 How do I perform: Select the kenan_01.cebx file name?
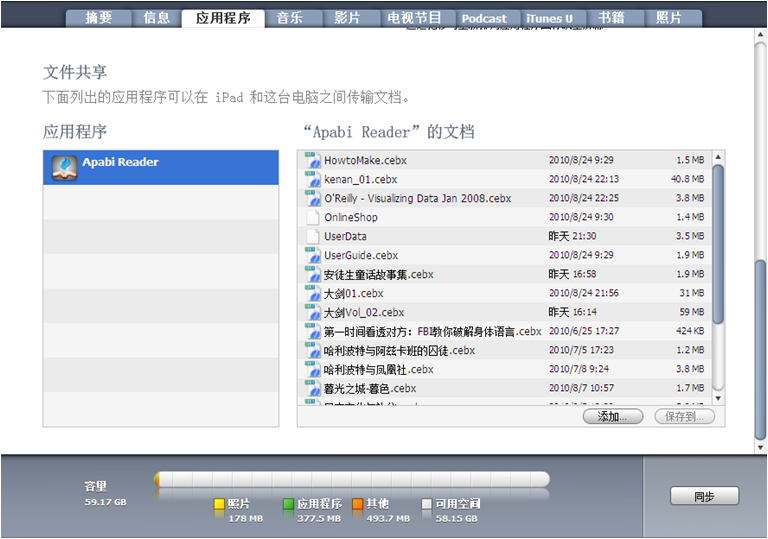click(x=360, y=179)
